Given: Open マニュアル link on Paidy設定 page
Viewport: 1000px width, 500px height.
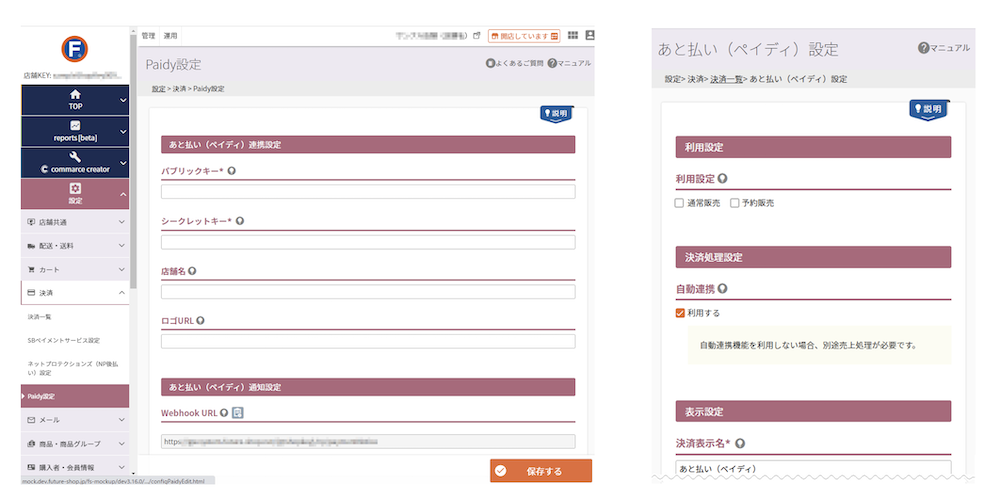Looking at the screenshot, I should [570, 64].
